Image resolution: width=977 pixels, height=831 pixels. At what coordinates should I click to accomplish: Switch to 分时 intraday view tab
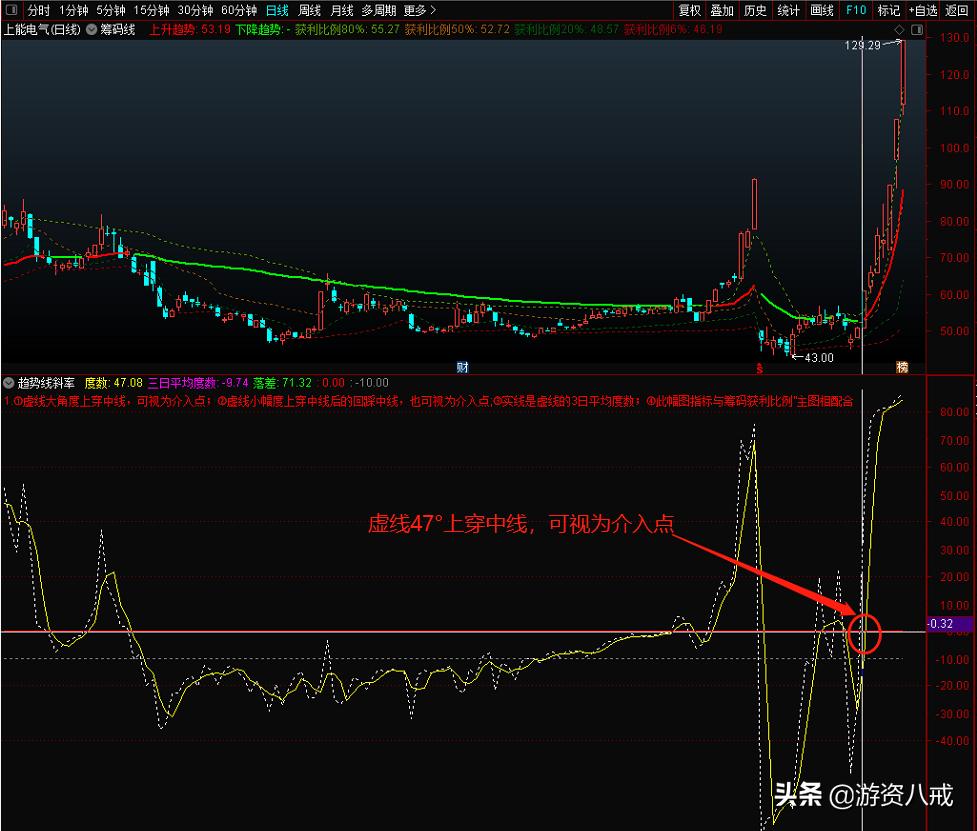coord(37,10)
